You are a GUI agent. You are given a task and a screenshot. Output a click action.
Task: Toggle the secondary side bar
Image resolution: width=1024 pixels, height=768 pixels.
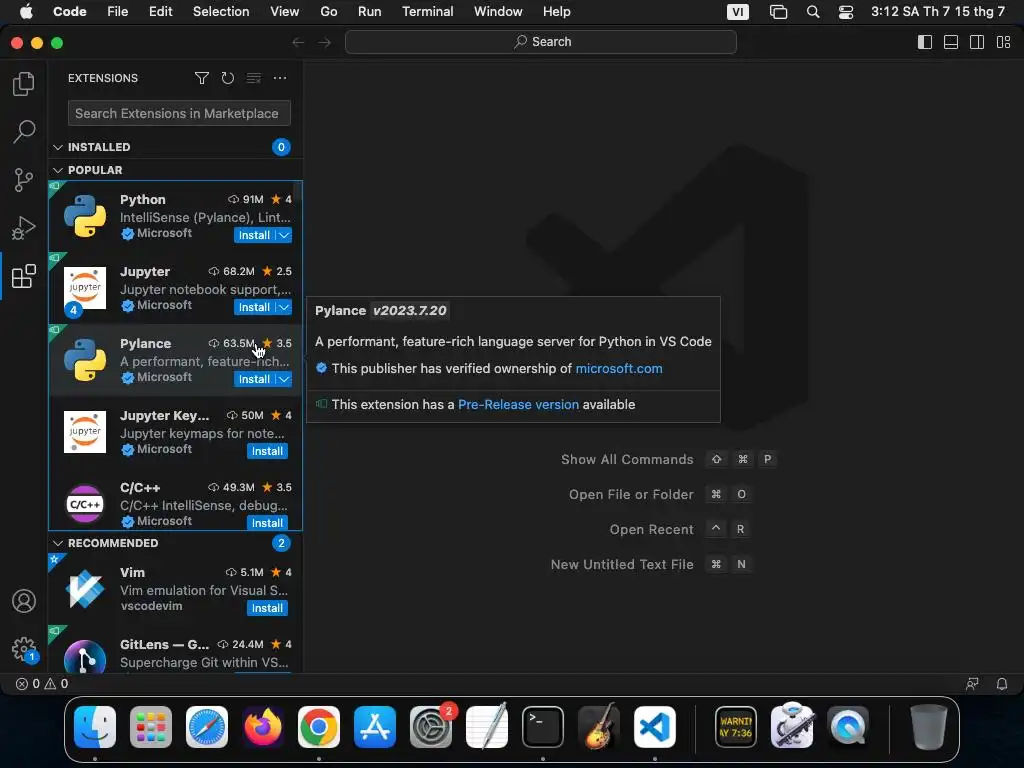977,42
